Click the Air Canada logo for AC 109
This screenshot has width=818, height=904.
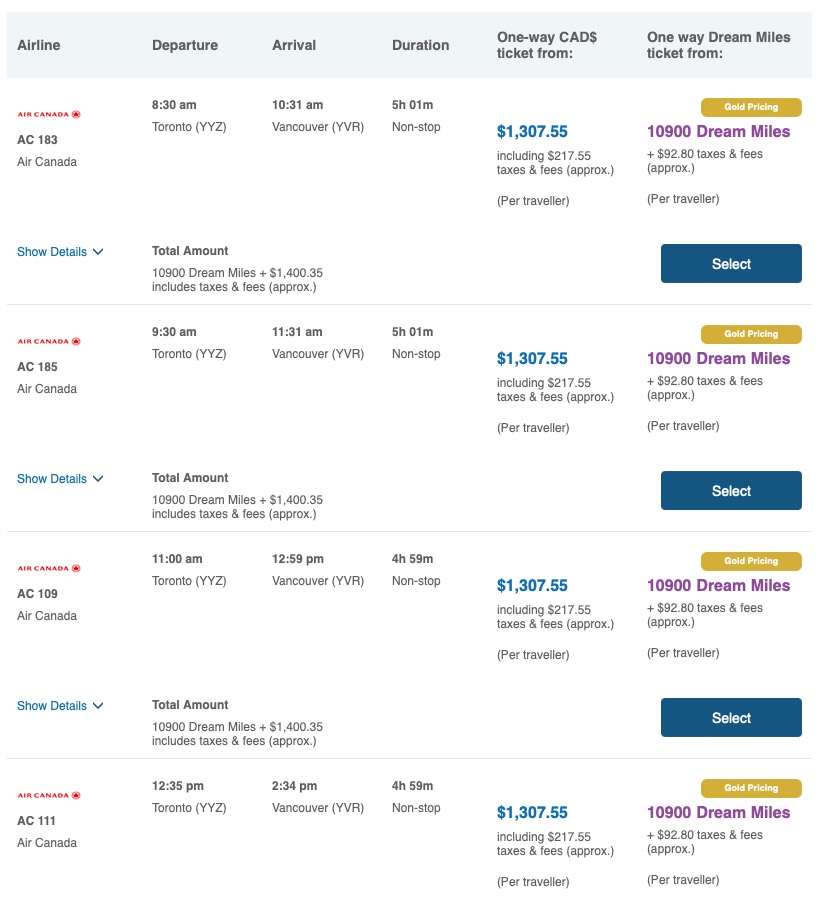click(49, 569)
